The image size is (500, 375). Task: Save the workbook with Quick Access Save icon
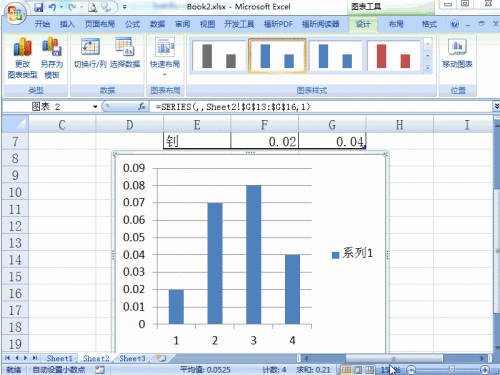coord(39,7)
